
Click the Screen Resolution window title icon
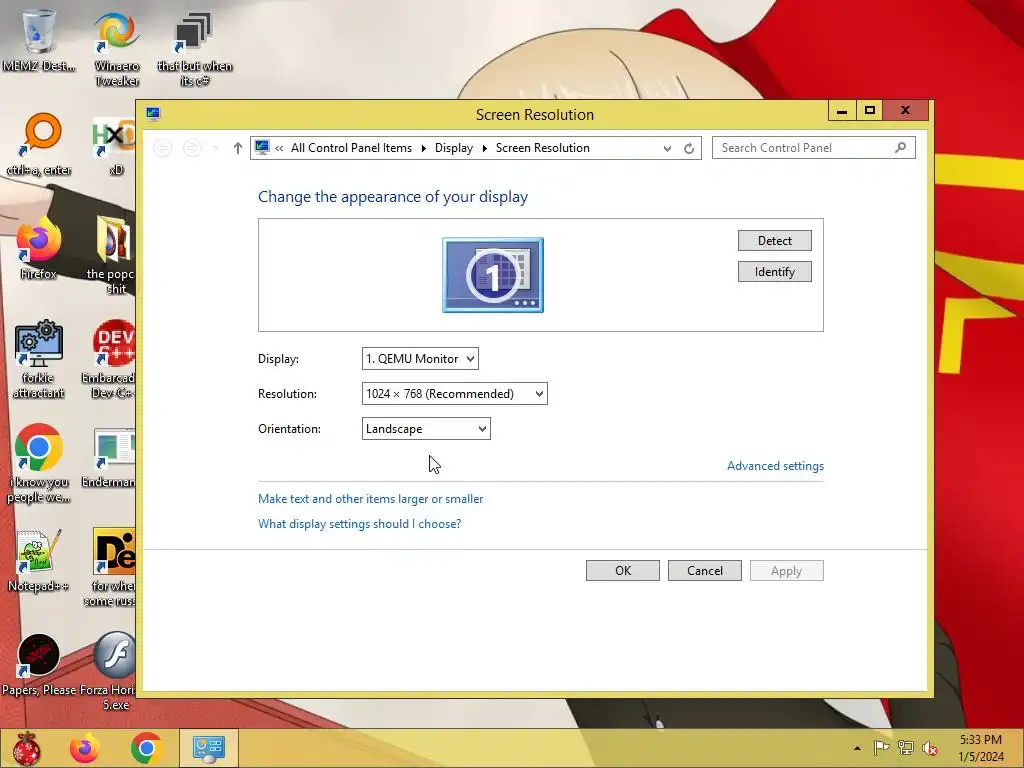coord(153,114)
